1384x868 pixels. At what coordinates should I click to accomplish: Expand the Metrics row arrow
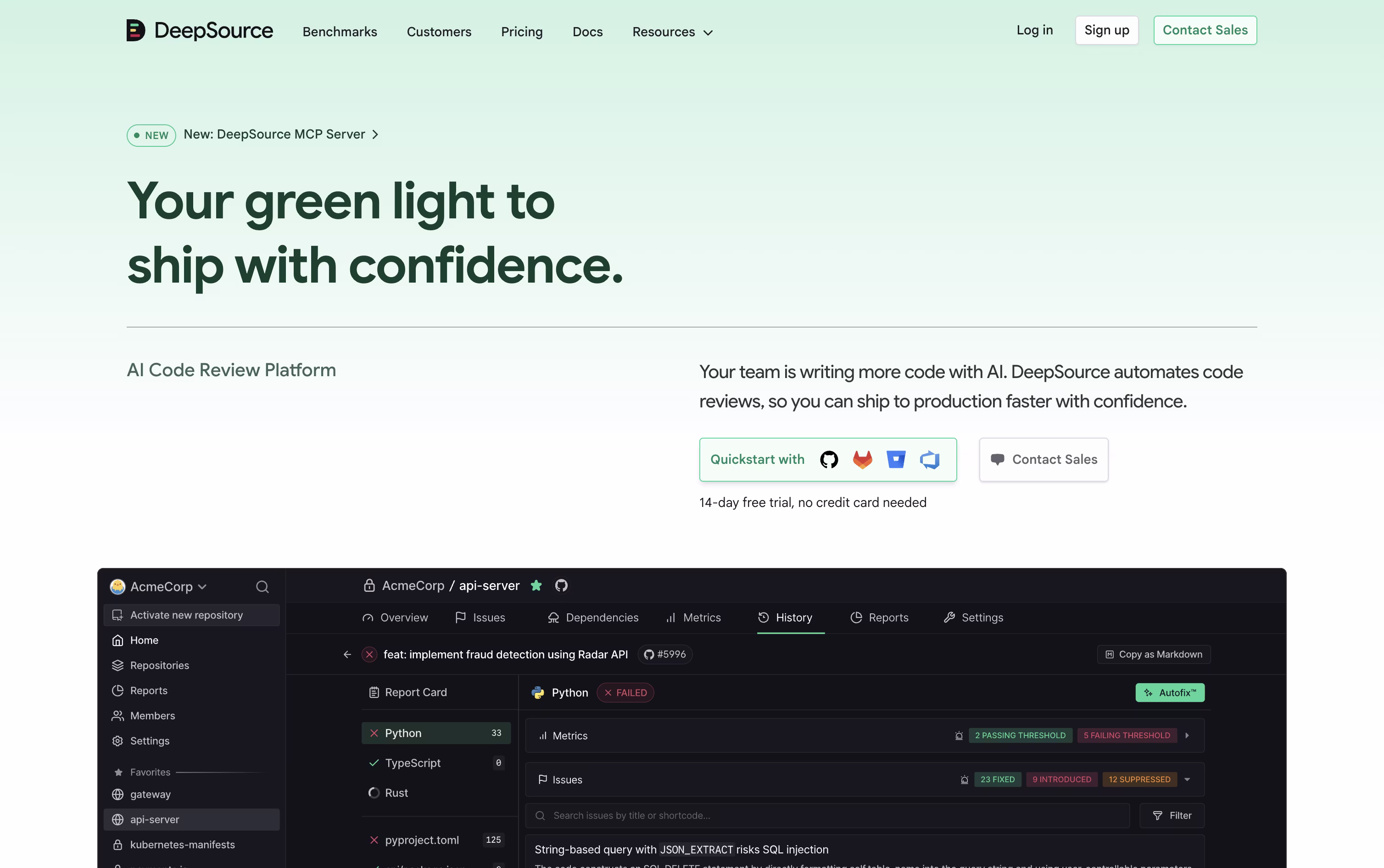click(1187, 735)
